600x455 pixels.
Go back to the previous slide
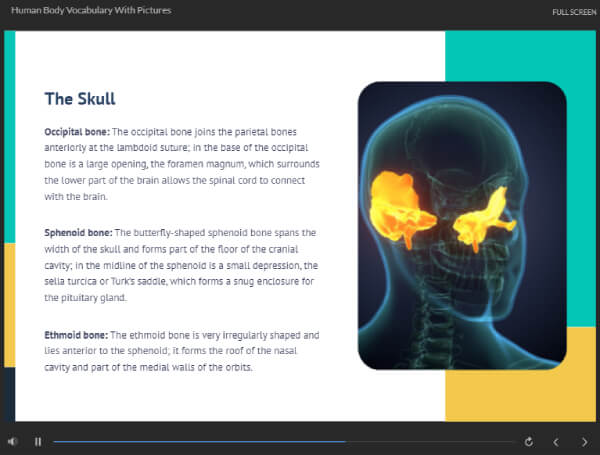556,442
